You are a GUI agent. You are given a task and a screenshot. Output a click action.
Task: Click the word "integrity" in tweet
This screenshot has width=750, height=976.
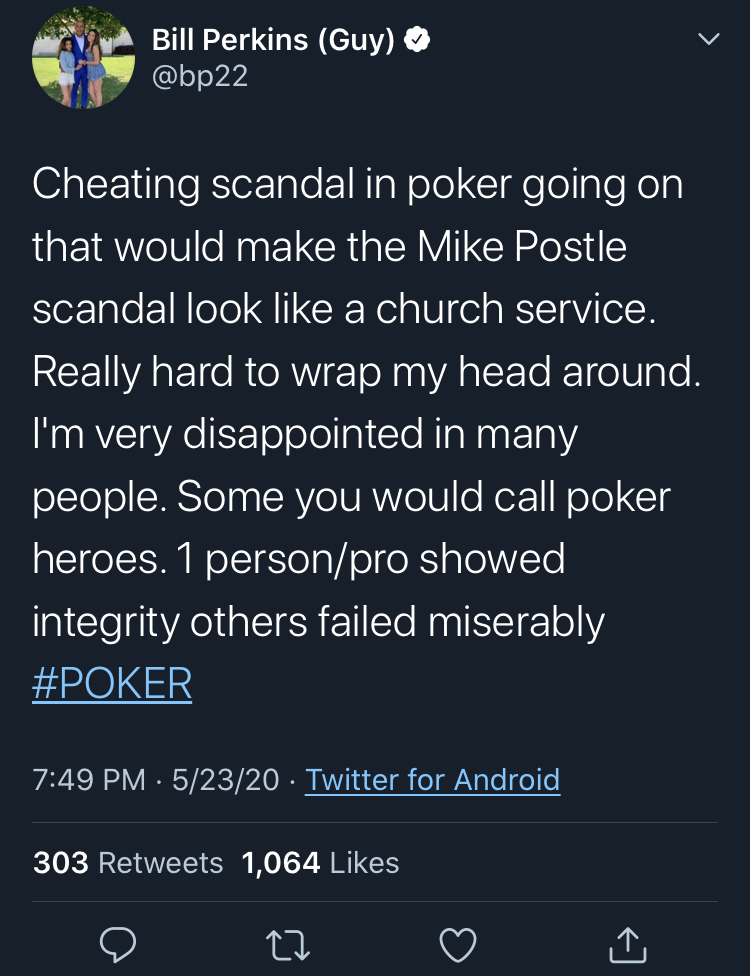pyautogui.click(x=104, y=622)
